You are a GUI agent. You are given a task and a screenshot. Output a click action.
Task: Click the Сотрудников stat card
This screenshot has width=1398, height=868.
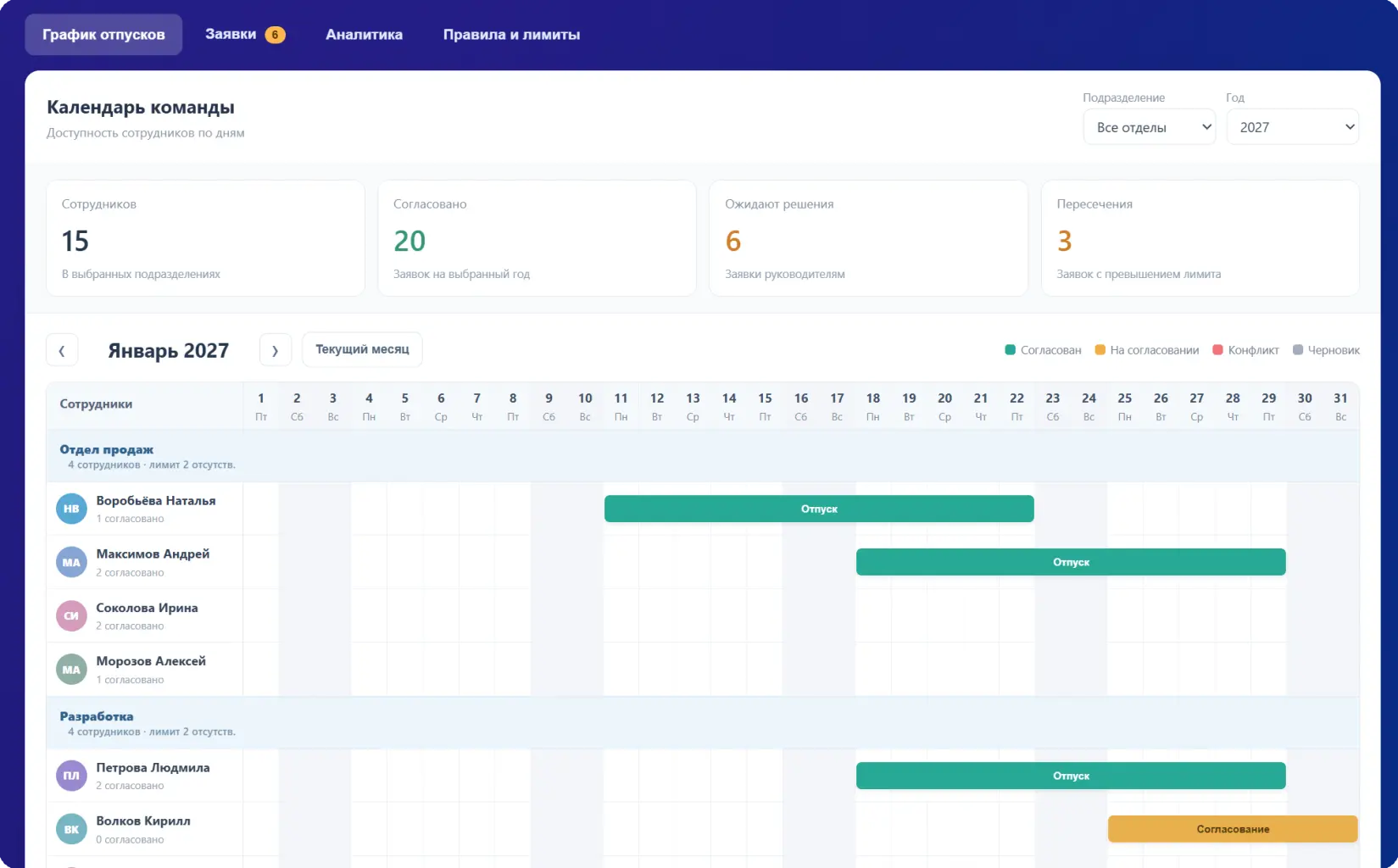[x=205, y=238]
